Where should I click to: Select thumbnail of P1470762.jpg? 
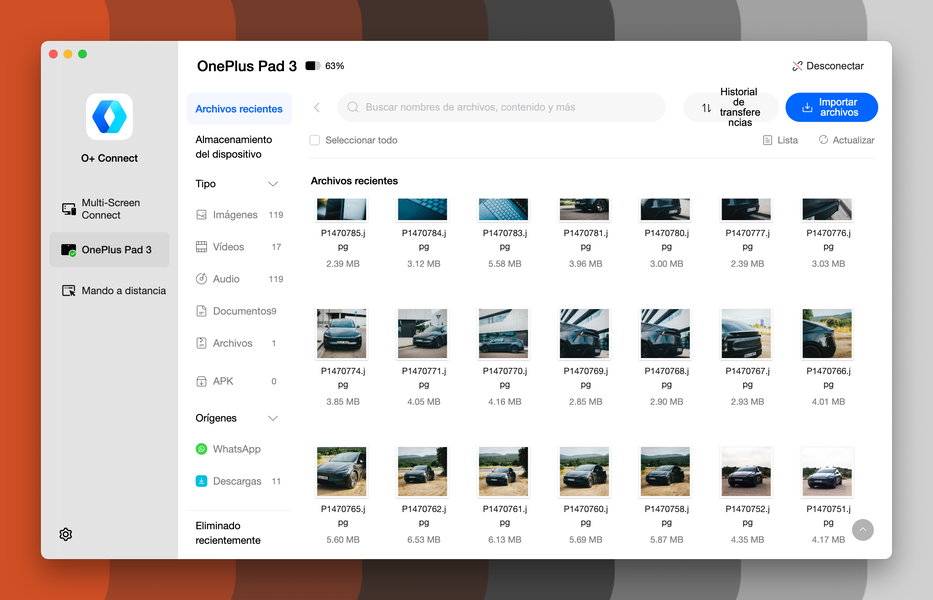click(x=422, y=472)
